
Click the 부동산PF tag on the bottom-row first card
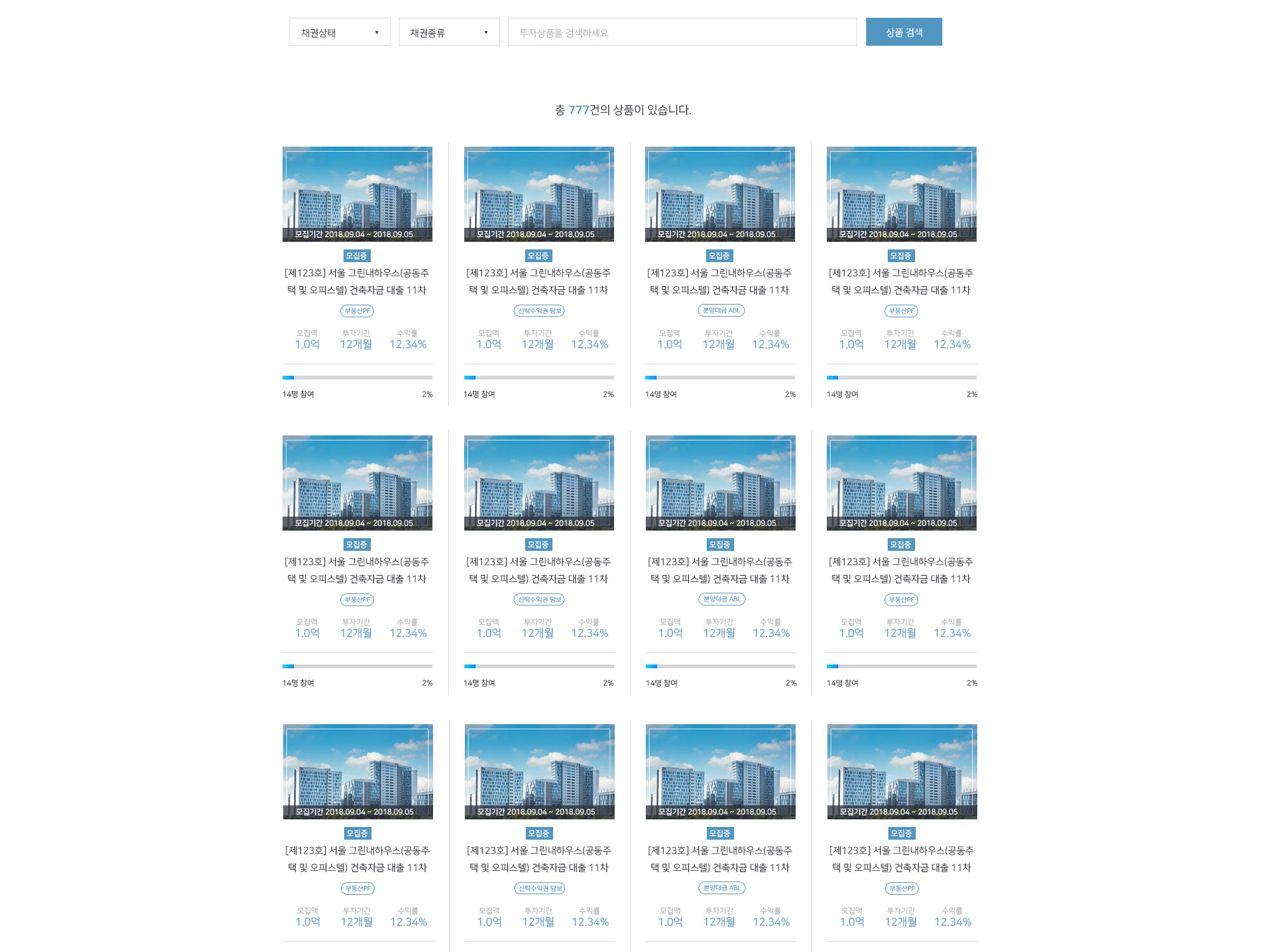click(x=358, y=889)
